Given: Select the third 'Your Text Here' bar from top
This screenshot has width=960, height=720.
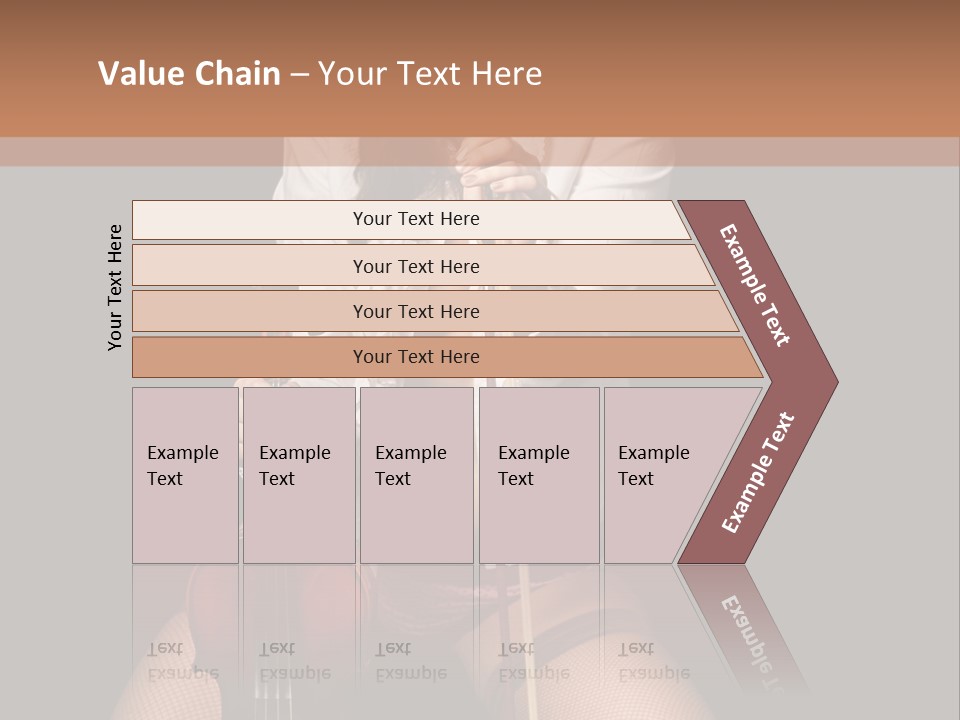Looking at the screenshot, I should coord(415,311).
